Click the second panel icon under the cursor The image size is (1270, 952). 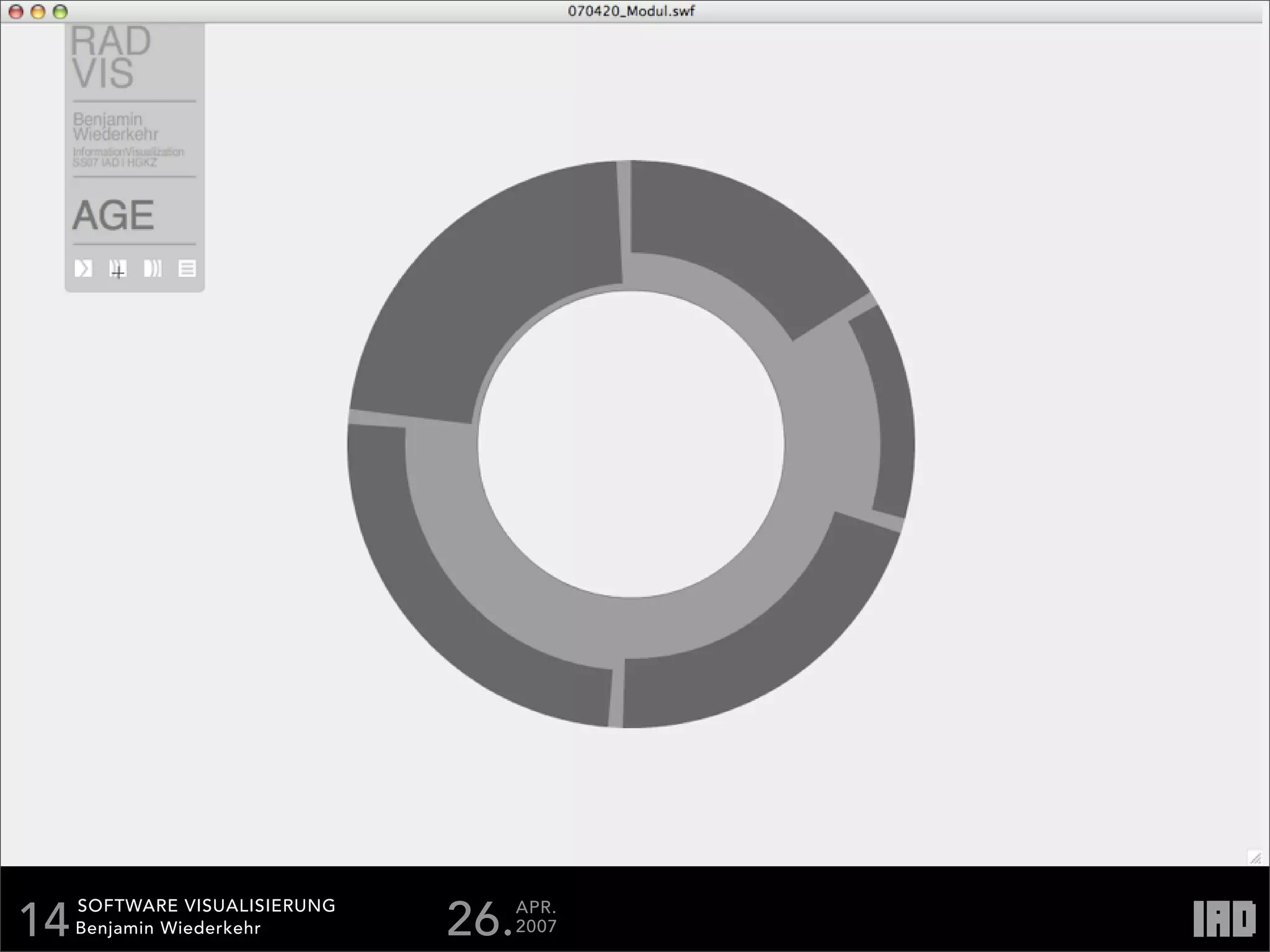pos(118,268)
